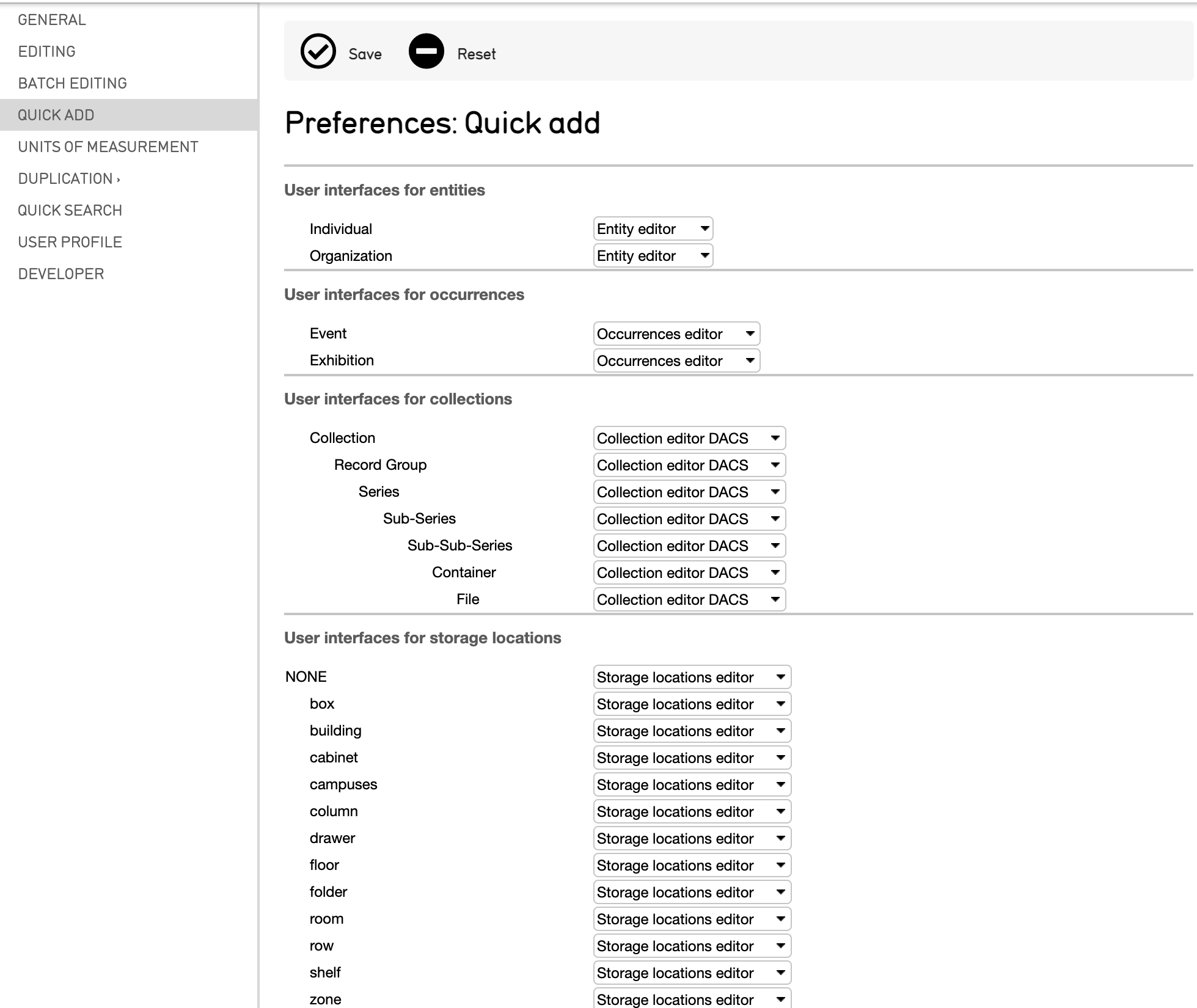The width and height of the screenshot is (1197, 1008).
Task: Open the Developer preferences
Action: tap(60, 274)
